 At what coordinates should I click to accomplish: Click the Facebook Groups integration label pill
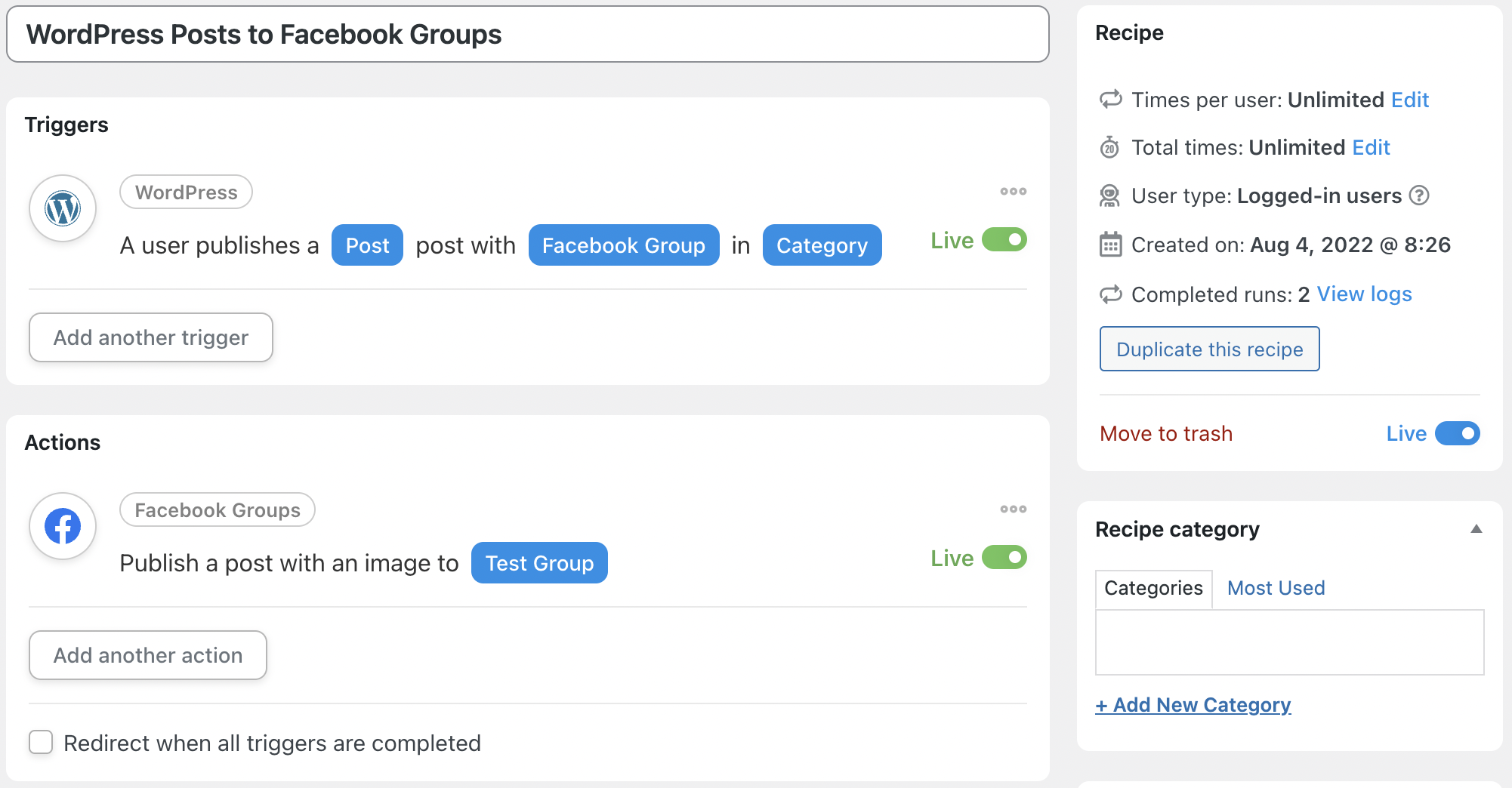218,510
